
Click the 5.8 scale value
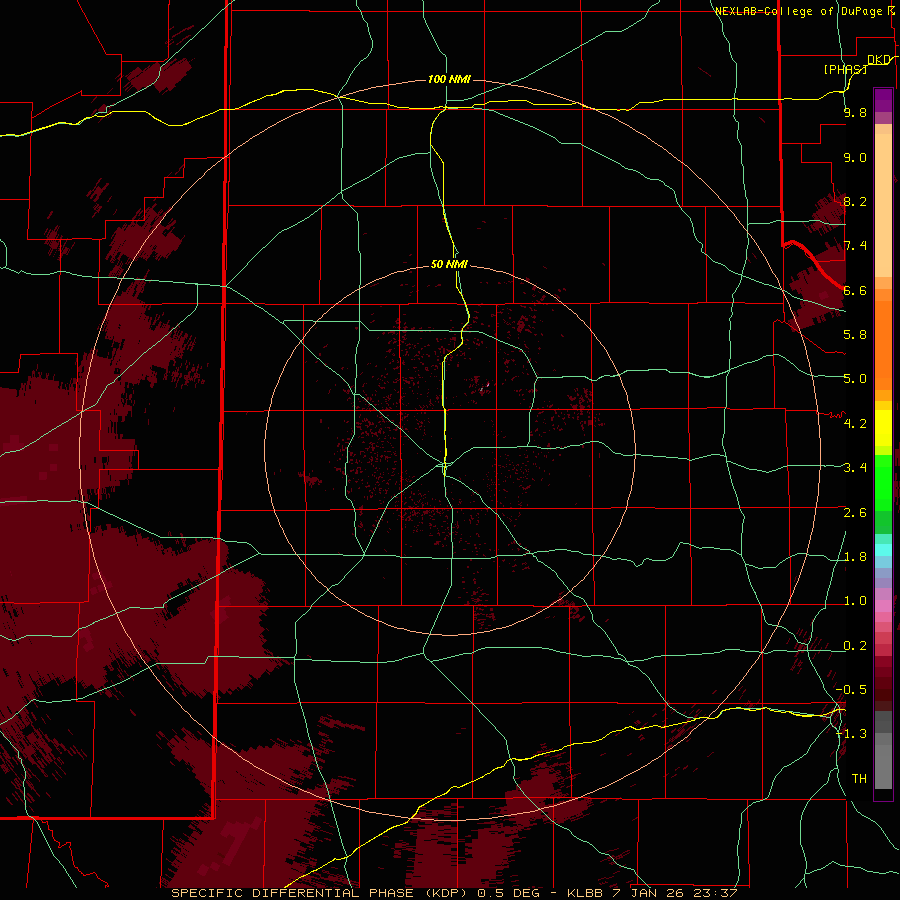click(855, 334)
